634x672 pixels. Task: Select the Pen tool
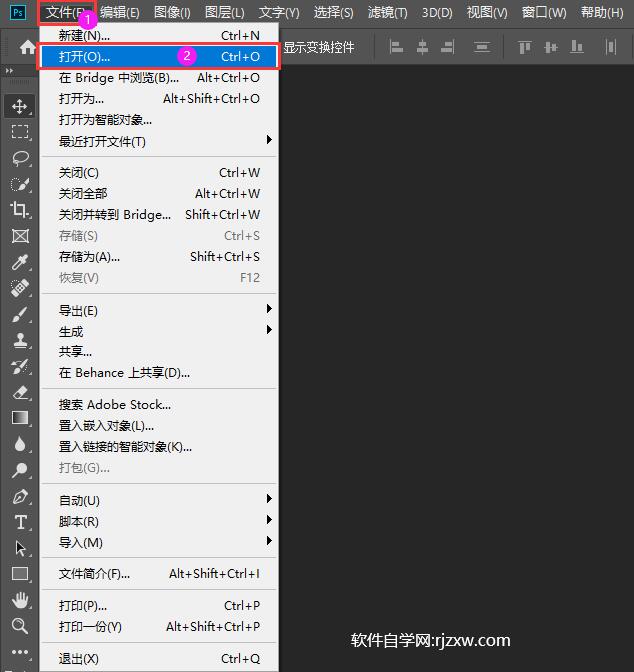(20, 497)
